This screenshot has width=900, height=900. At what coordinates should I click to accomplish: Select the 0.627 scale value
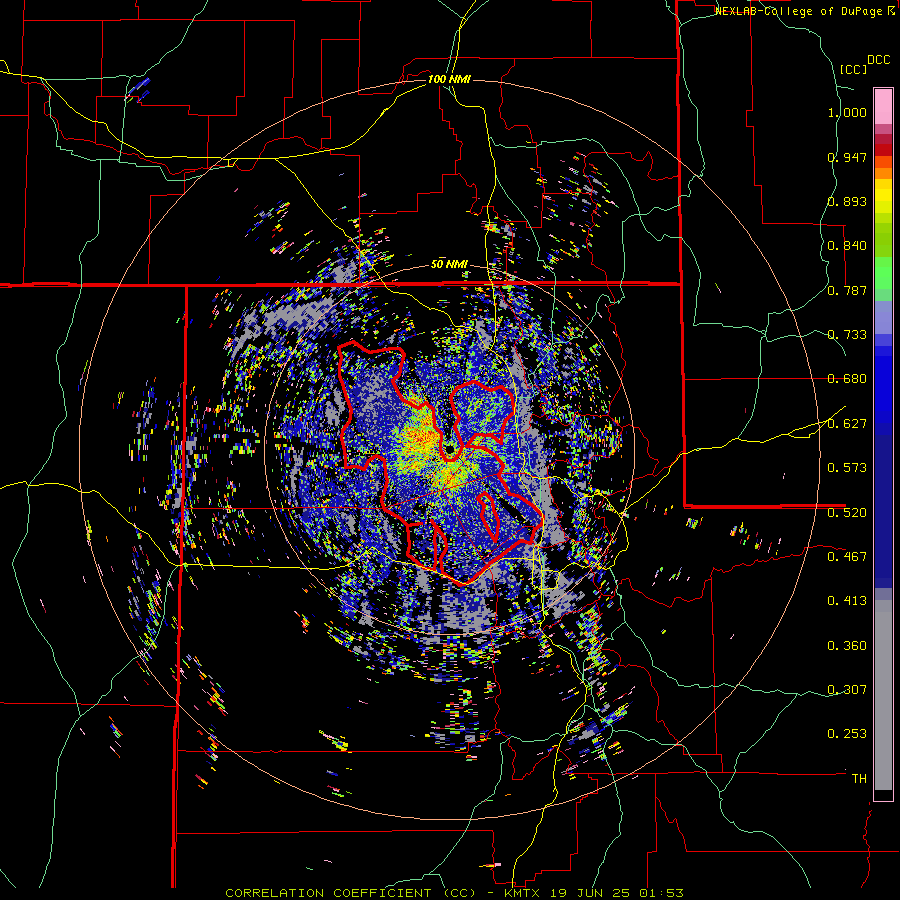pos(847,424)
